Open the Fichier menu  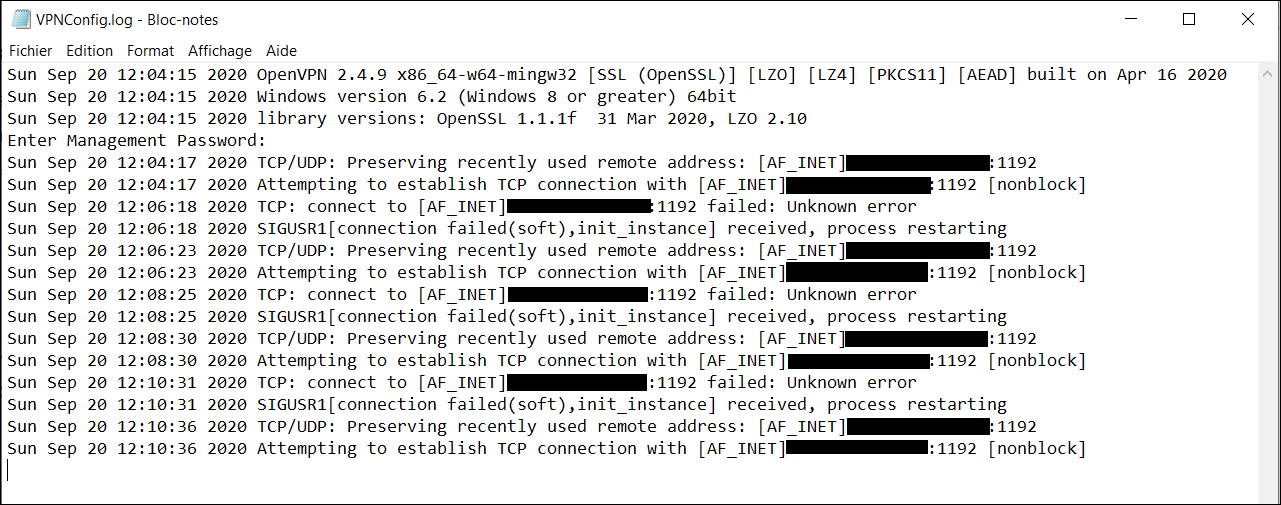(x=31, y=51)
